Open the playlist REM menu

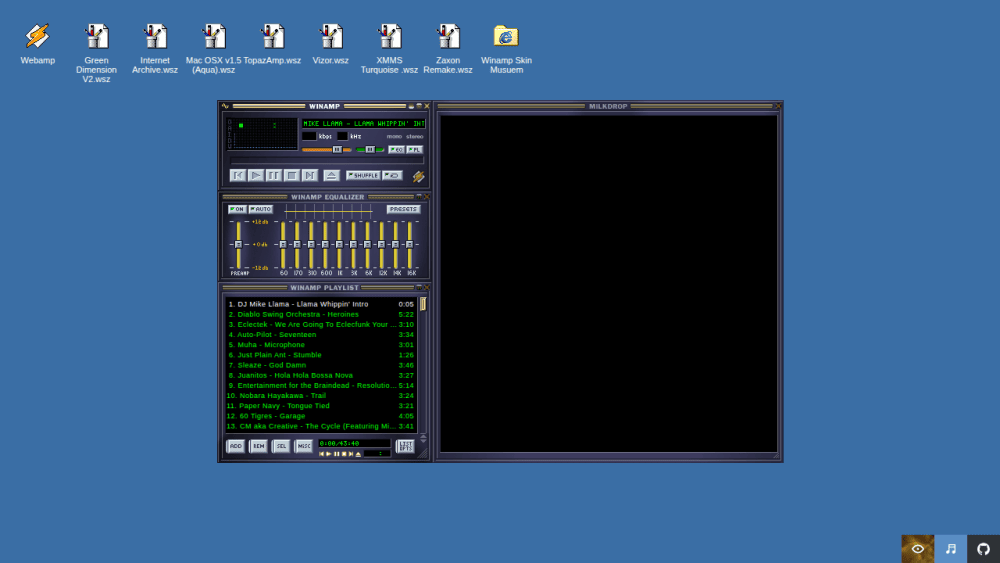click(x=258, y=446)
